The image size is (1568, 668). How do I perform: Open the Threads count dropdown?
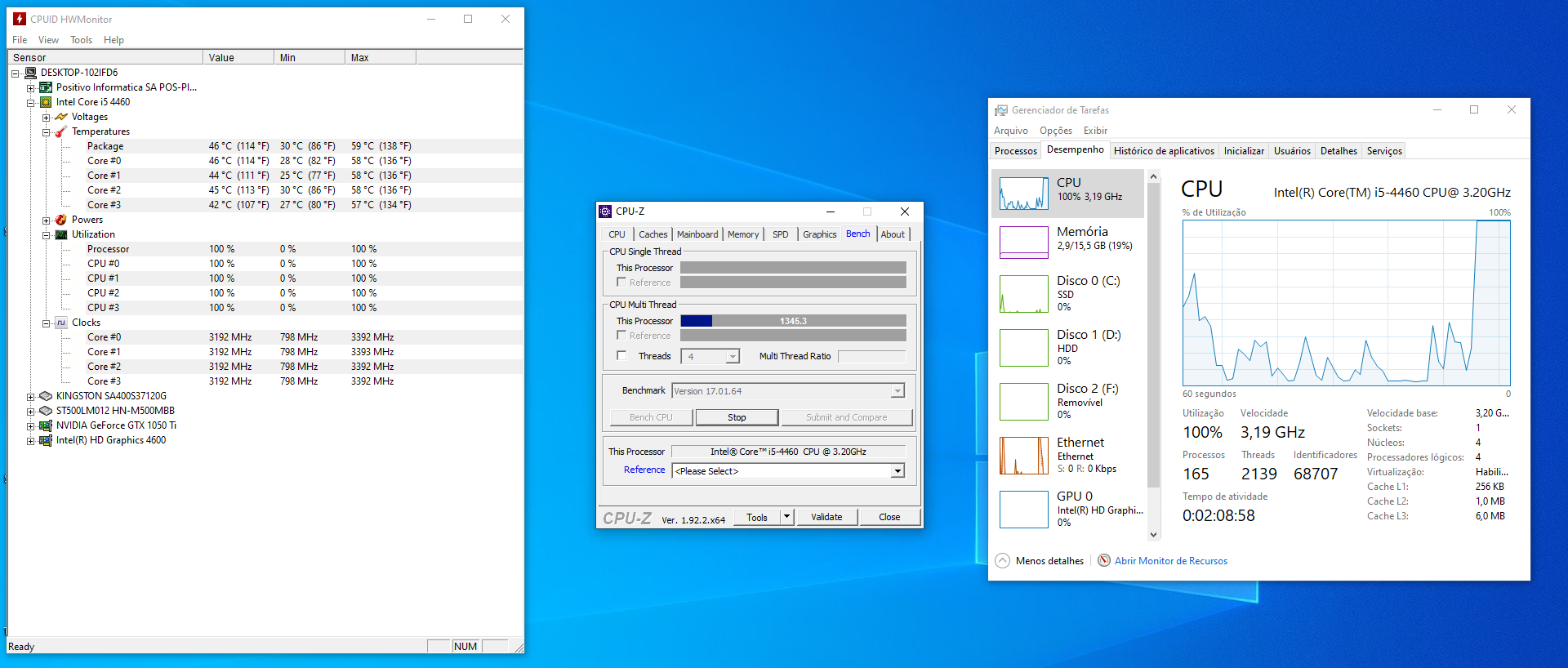(x=733, y=356)
